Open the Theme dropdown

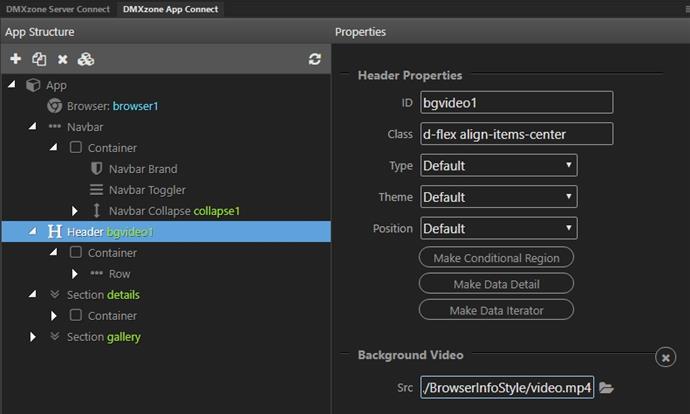pyautogui.click(x=499, y=197)
